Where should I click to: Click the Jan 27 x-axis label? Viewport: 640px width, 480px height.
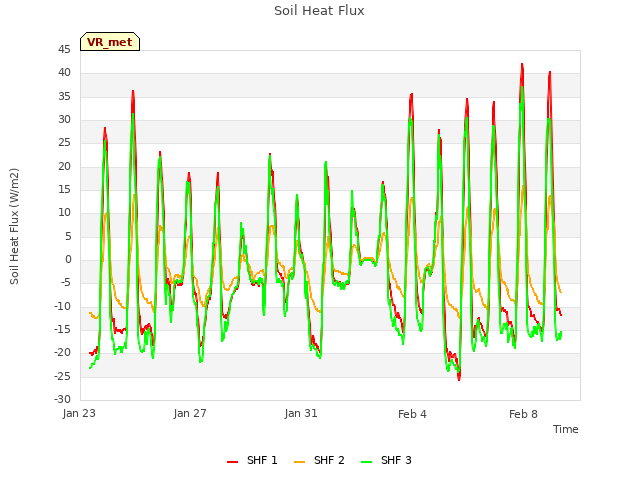(x=190, y=413)
